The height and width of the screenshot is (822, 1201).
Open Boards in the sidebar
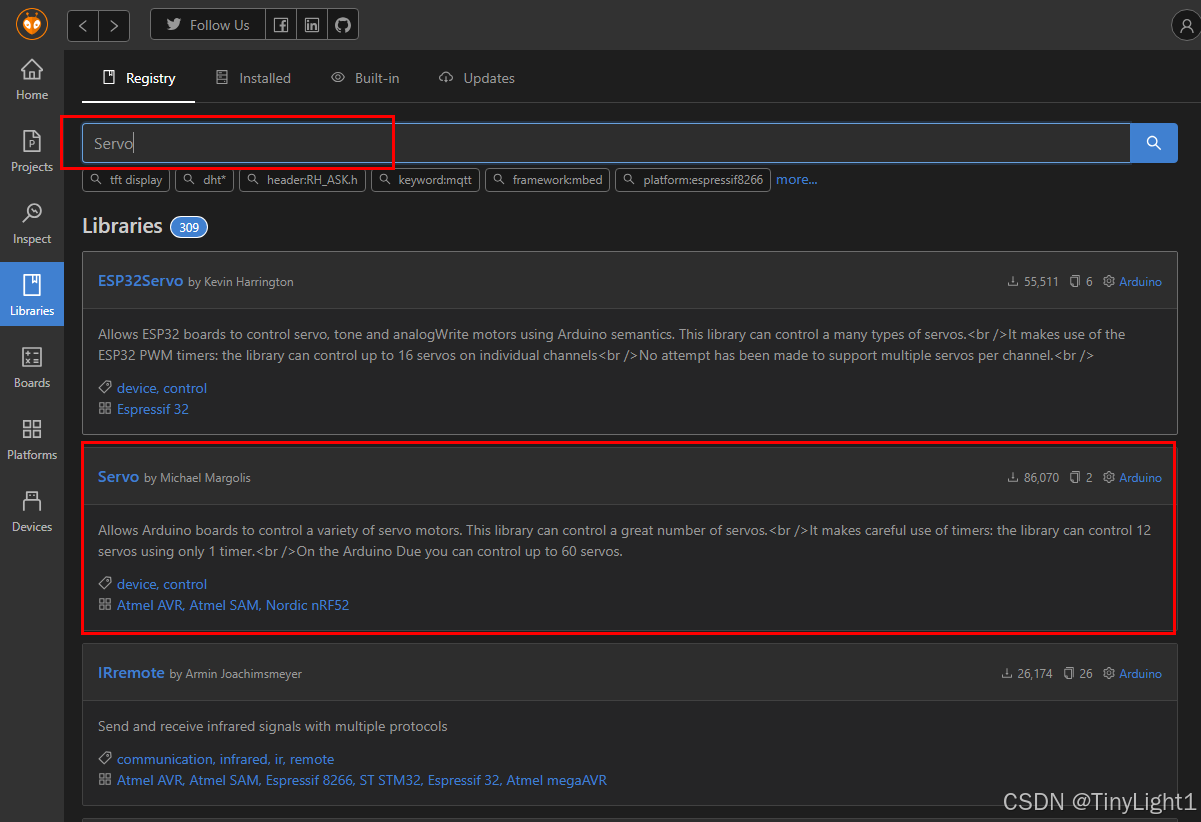[32, 368]
